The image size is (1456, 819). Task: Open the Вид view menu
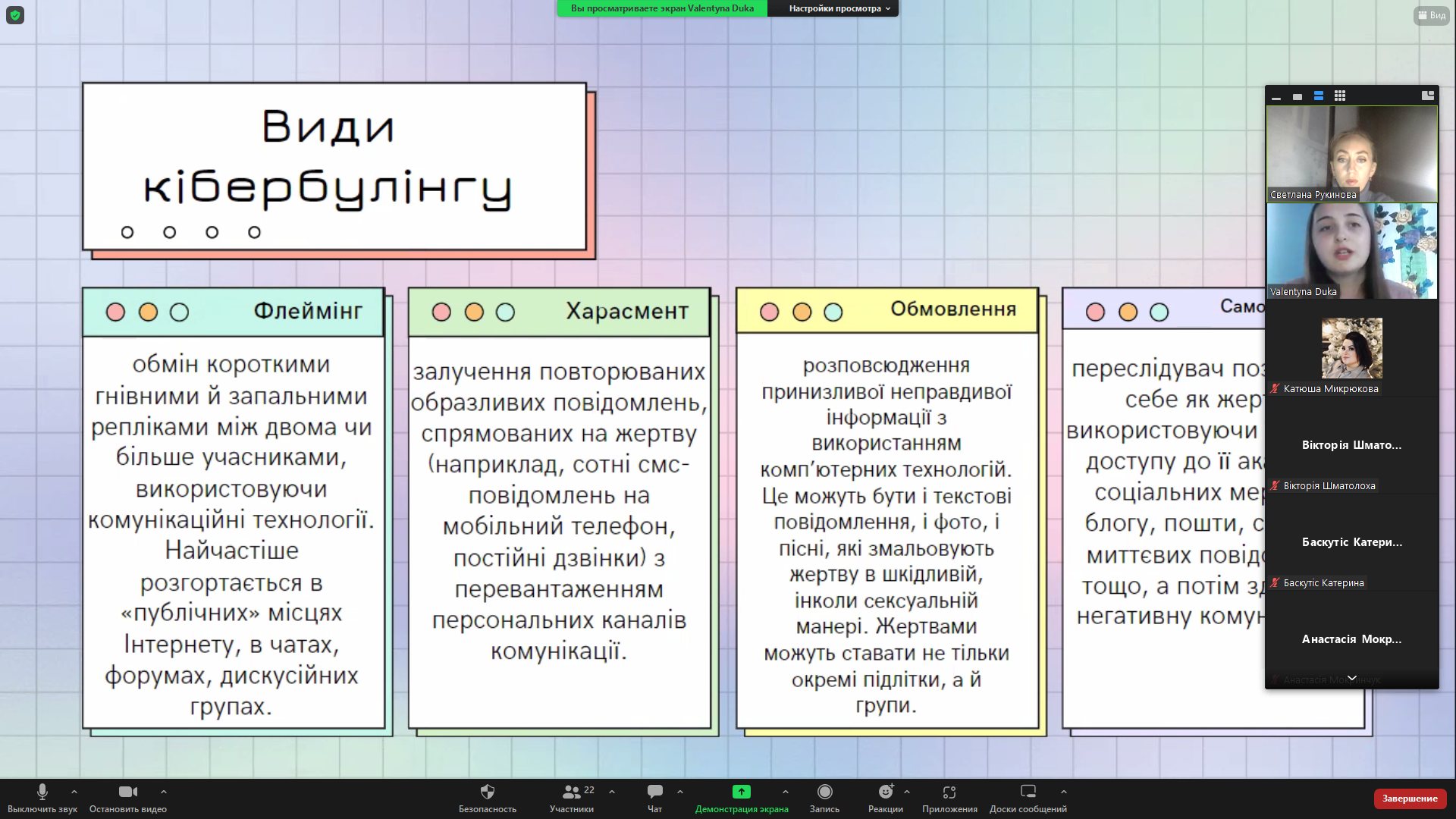pos(1431,15)
